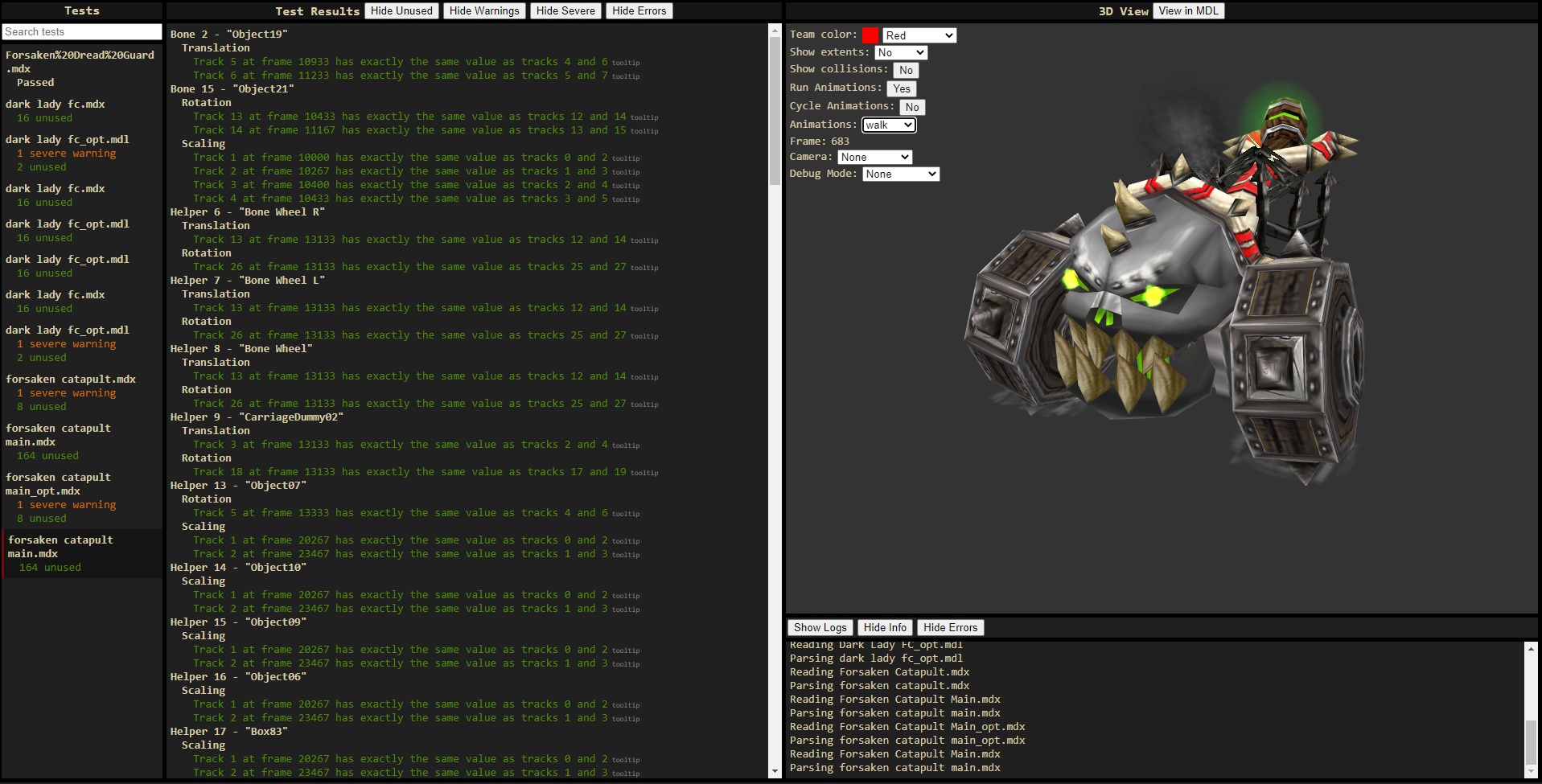Click the "3D View" panel heading
Screen dimensions: 1542x784
(1123, 11)
